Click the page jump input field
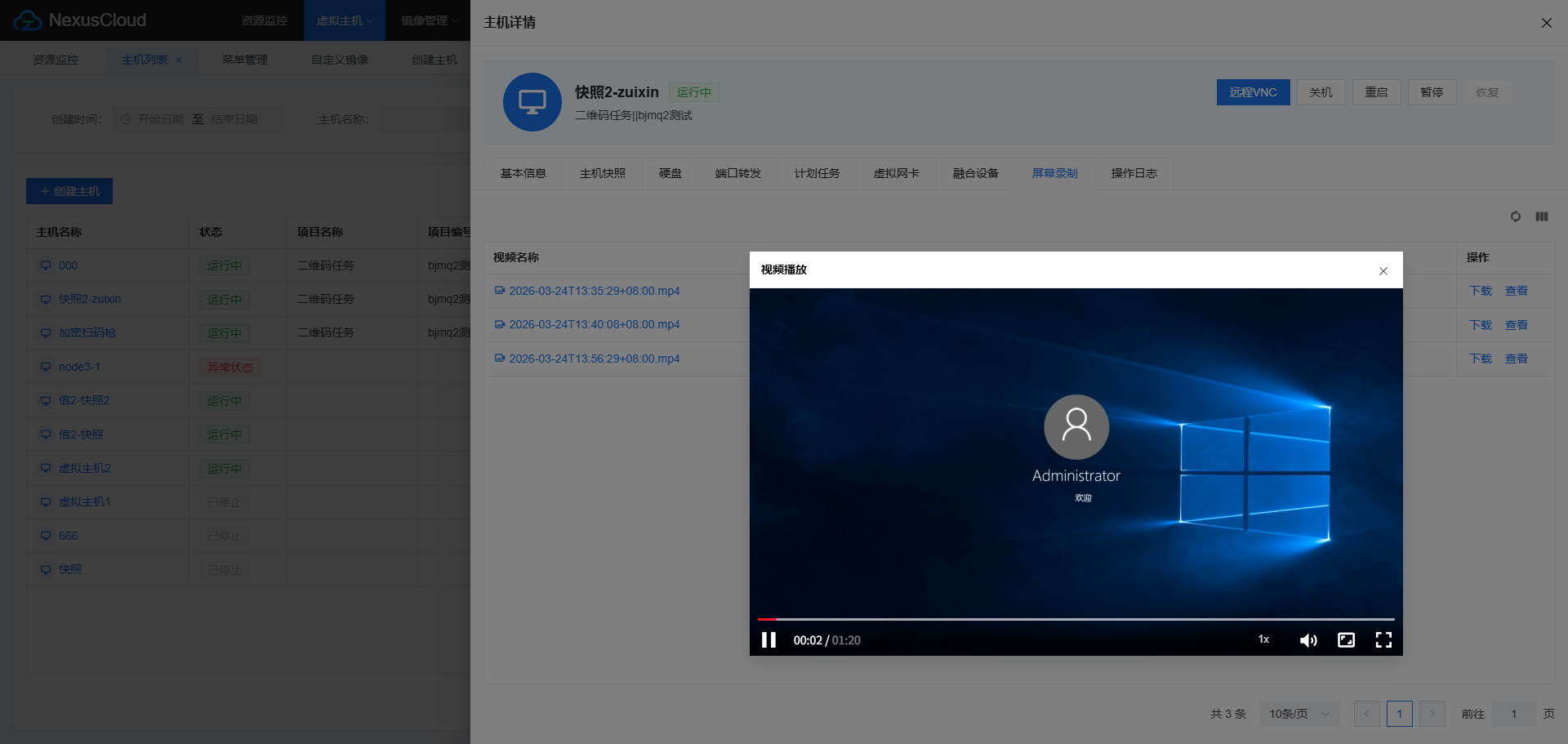The image size is (1568, 744). 1512,713
